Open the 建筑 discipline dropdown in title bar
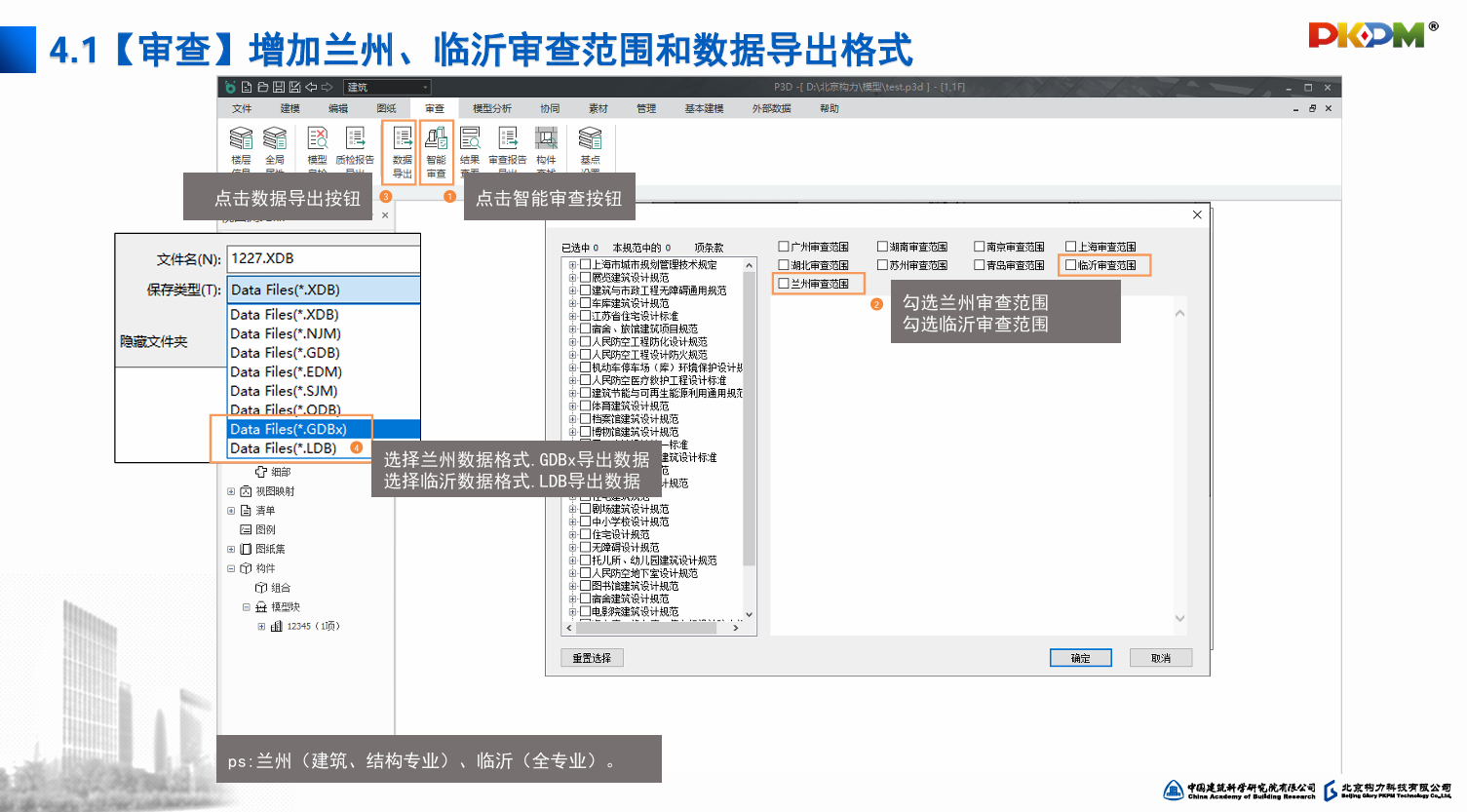Viewport: 1467px width, 812px height. (x=388, y=87)
